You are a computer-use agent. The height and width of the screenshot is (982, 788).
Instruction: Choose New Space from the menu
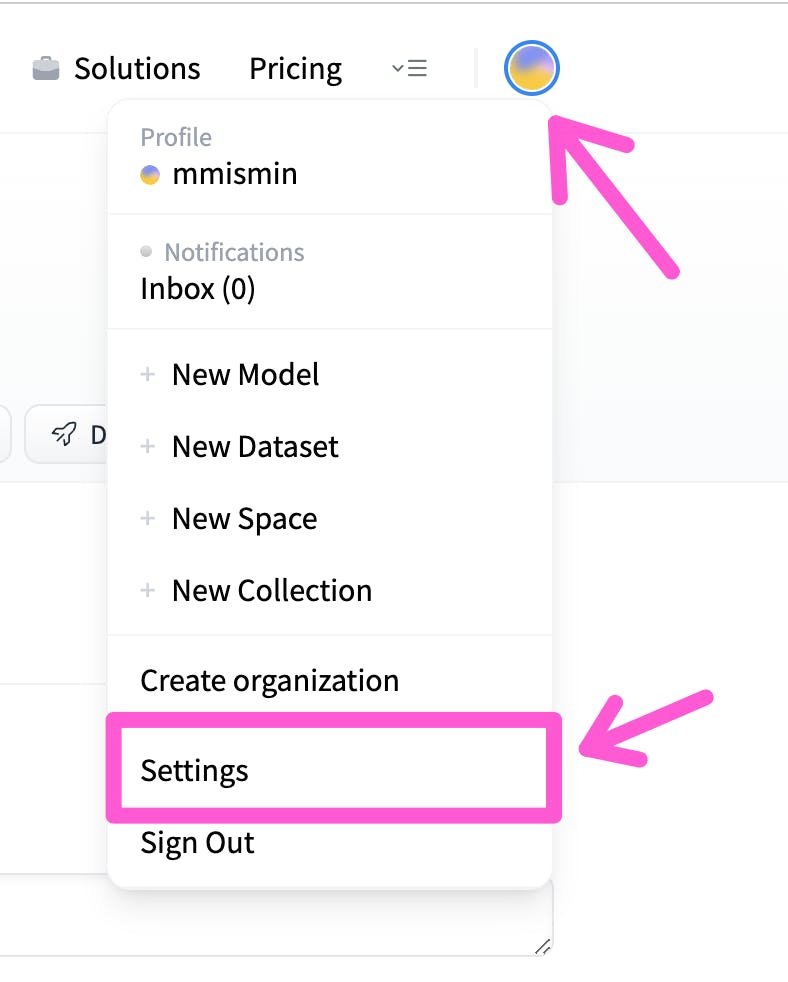coord(244,519)
